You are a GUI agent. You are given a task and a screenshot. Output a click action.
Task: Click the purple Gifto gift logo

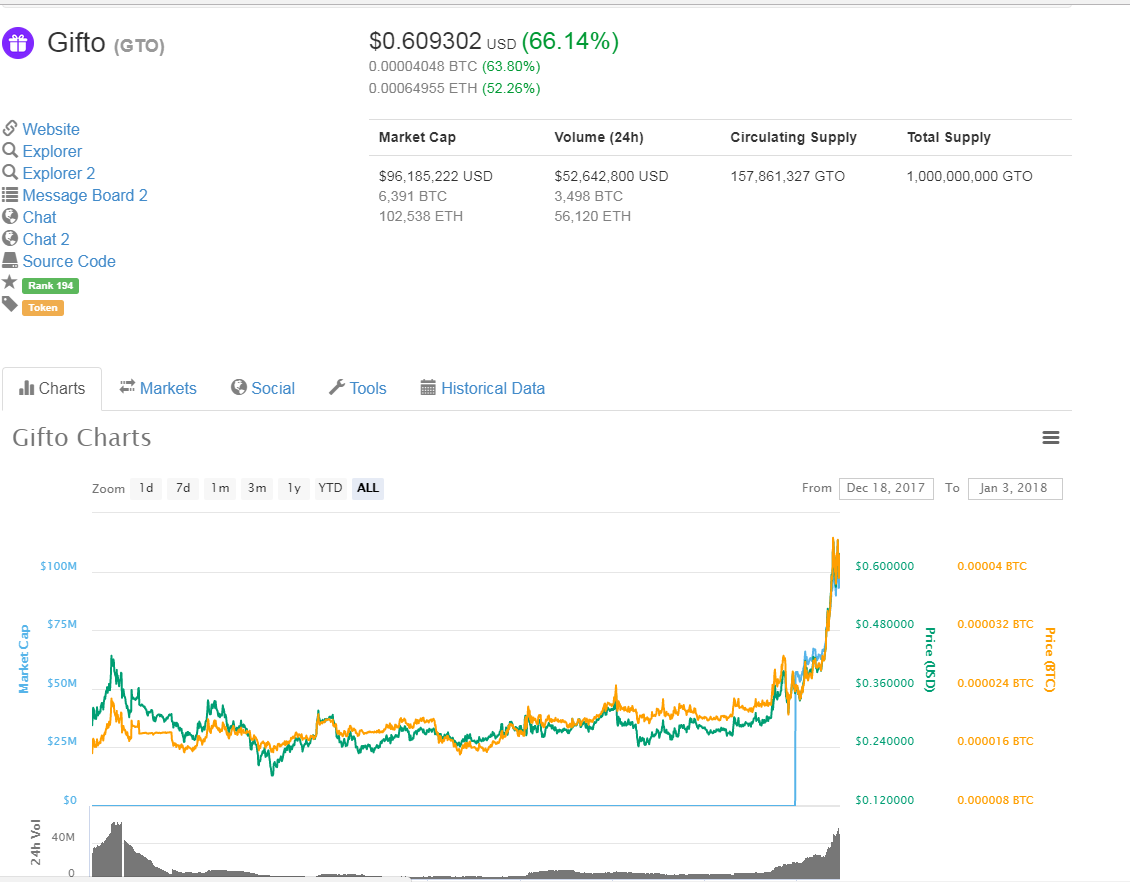pos(18,43)
